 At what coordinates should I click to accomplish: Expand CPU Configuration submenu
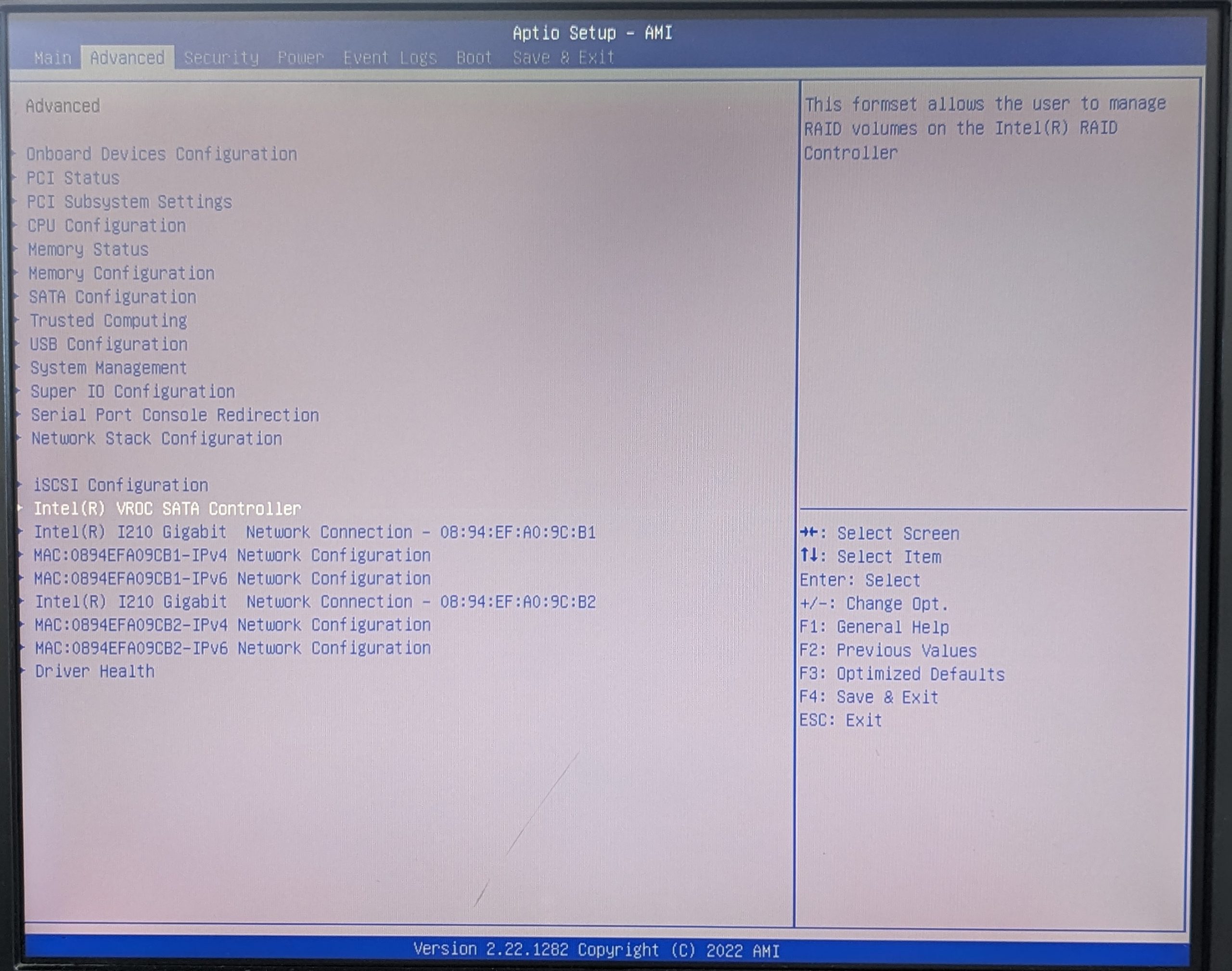point(107,226)
